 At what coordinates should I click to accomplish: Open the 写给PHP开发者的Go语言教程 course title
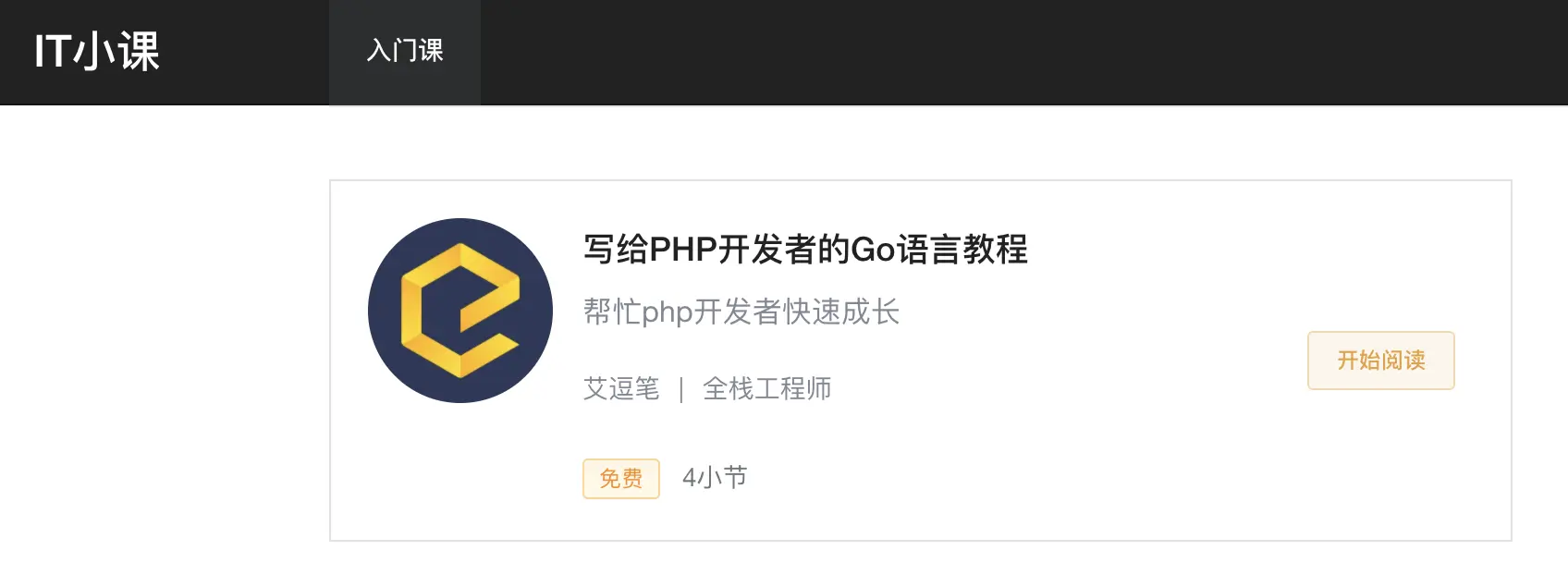(x=805, y=250)
